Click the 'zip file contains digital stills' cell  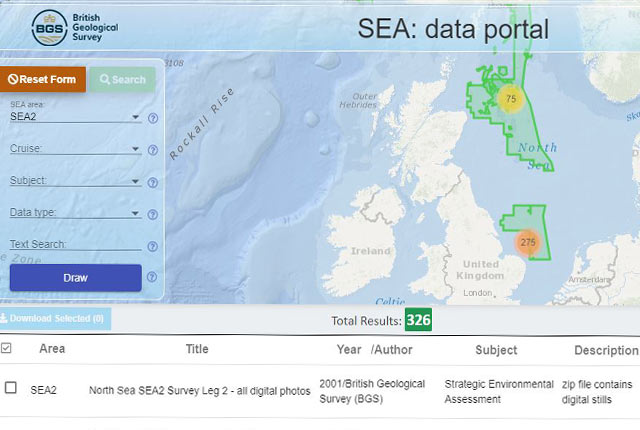tap(597, 392)
